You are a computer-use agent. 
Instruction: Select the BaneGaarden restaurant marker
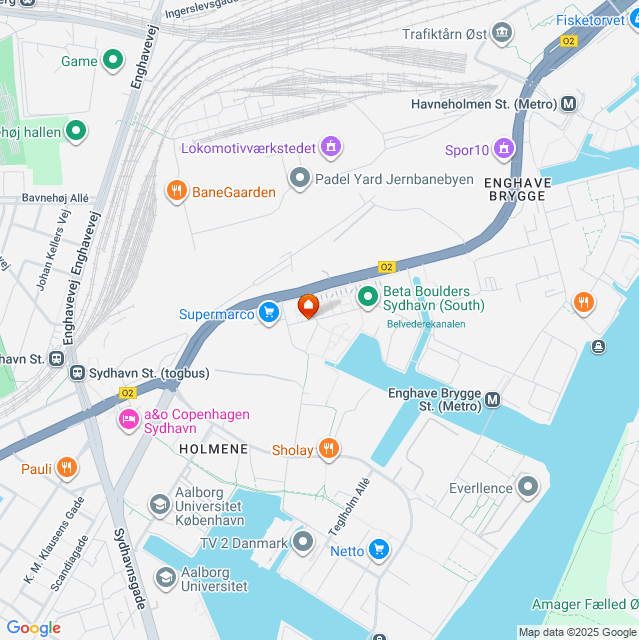(x=177, y=191)
